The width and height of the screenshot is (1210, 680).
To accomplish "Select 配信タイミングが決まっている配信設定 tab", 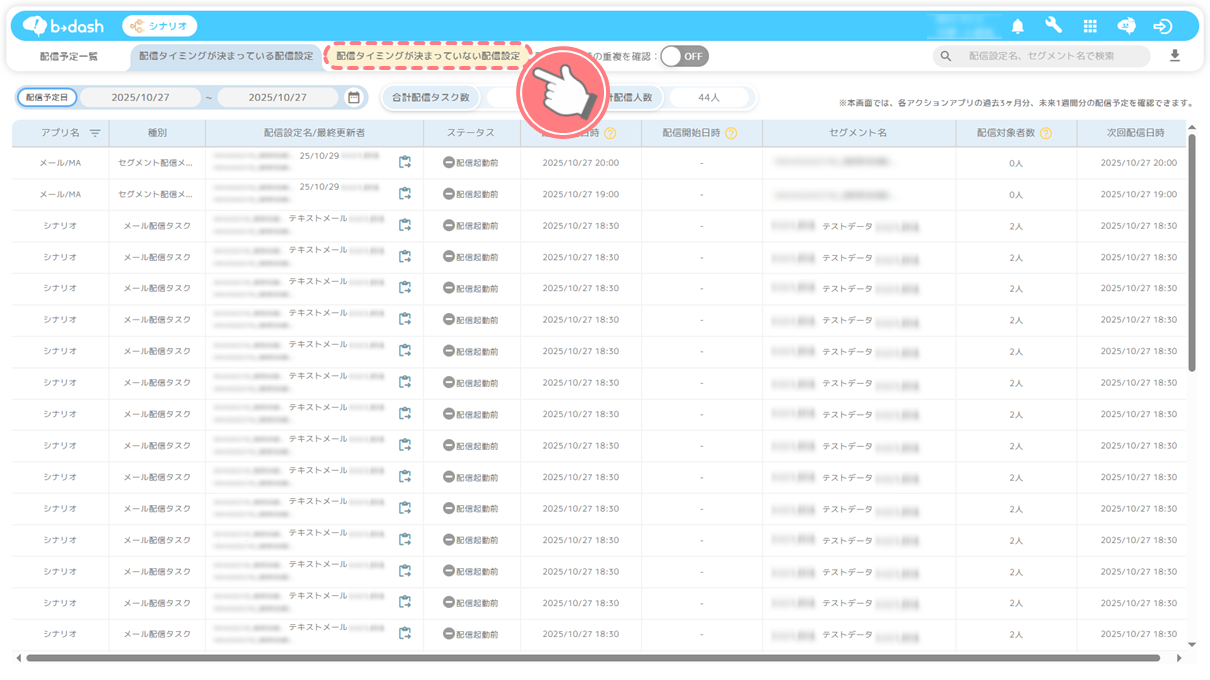I will point(226,56).
